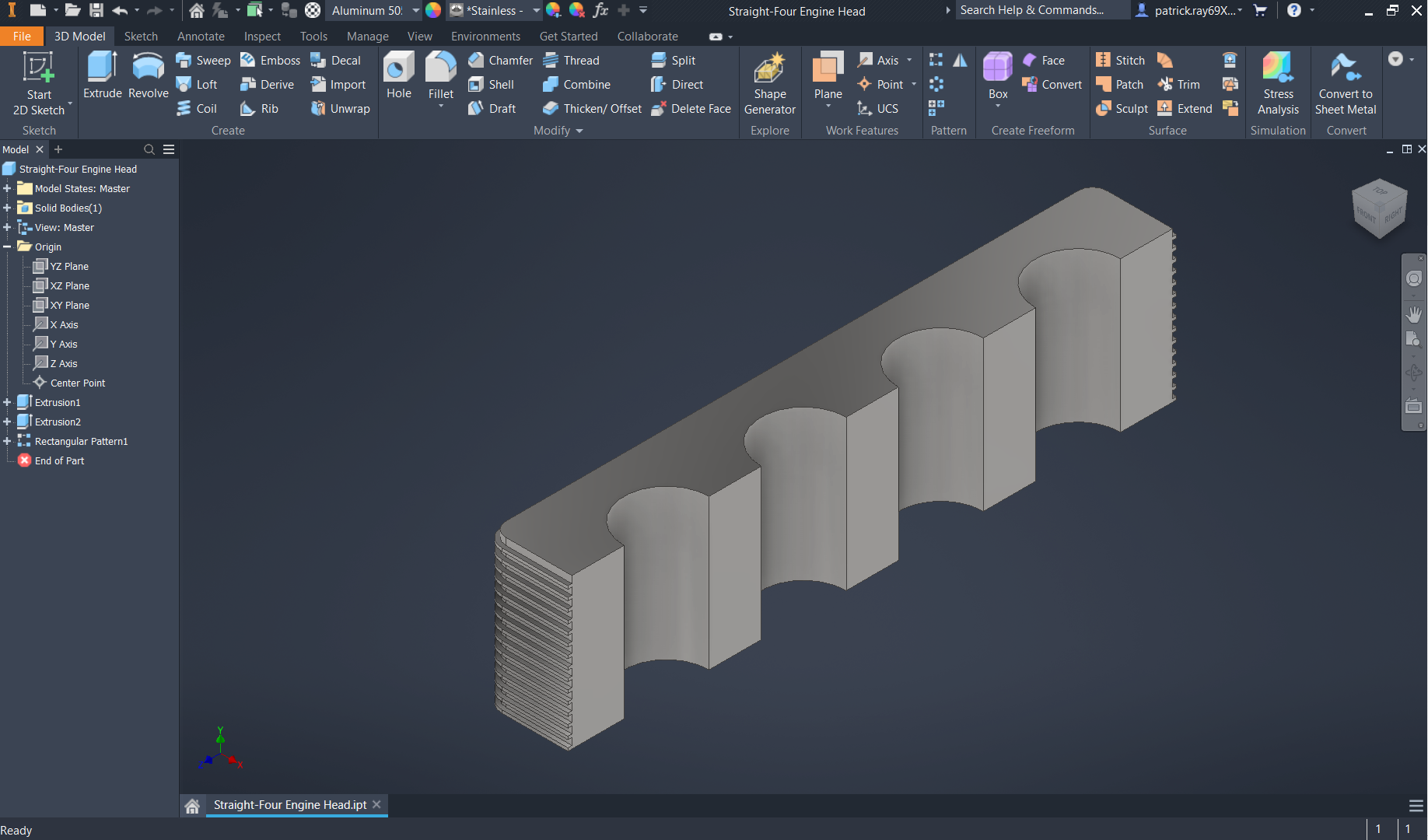The height and width of the screenshot is (840, 1428).
Task: Expand the Solid Bodies(1) node
Action: (7, 208)
